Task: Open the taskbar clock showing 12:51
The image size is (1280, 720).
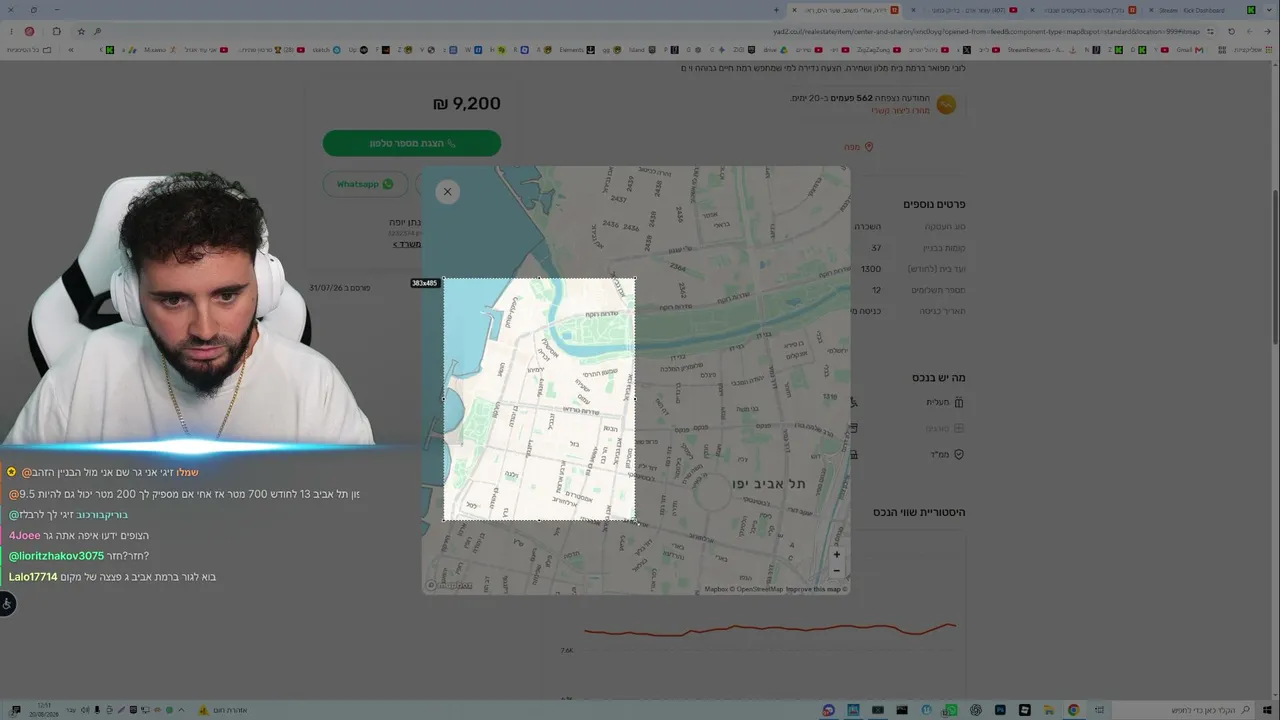Action: [46, 710]
